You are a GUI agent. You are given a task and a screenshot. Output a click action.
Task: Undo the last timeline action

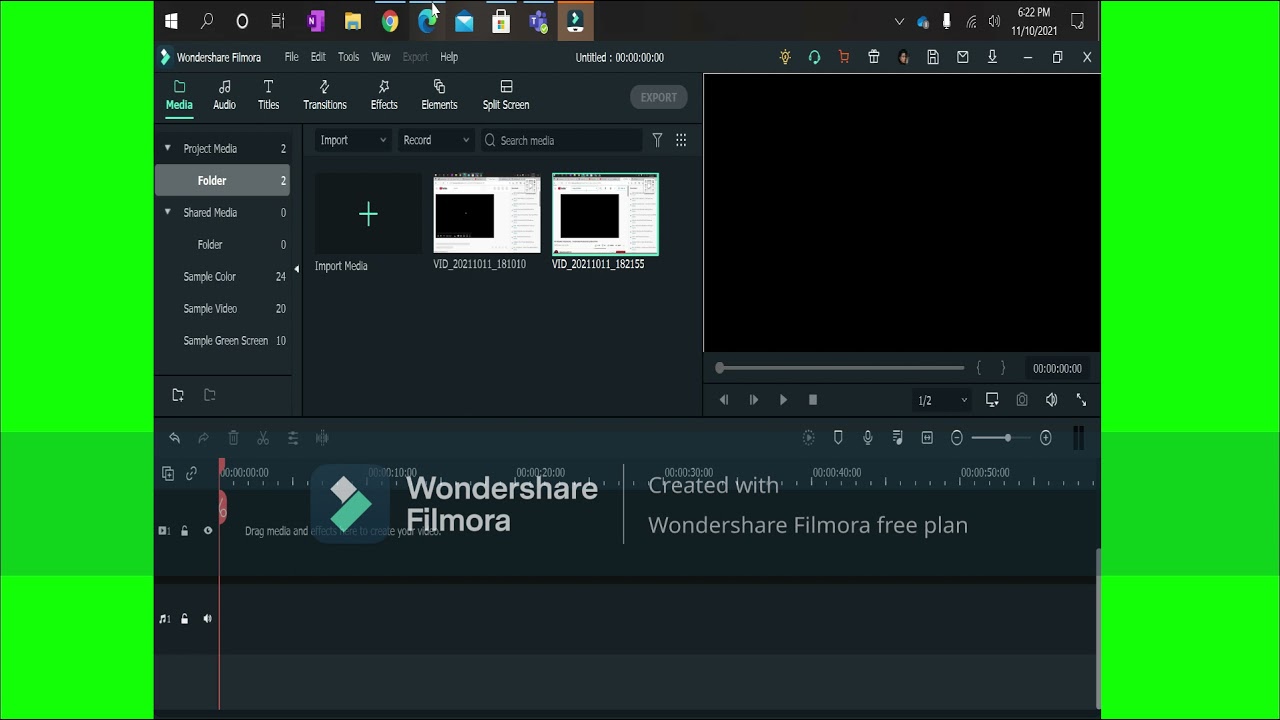174,438
